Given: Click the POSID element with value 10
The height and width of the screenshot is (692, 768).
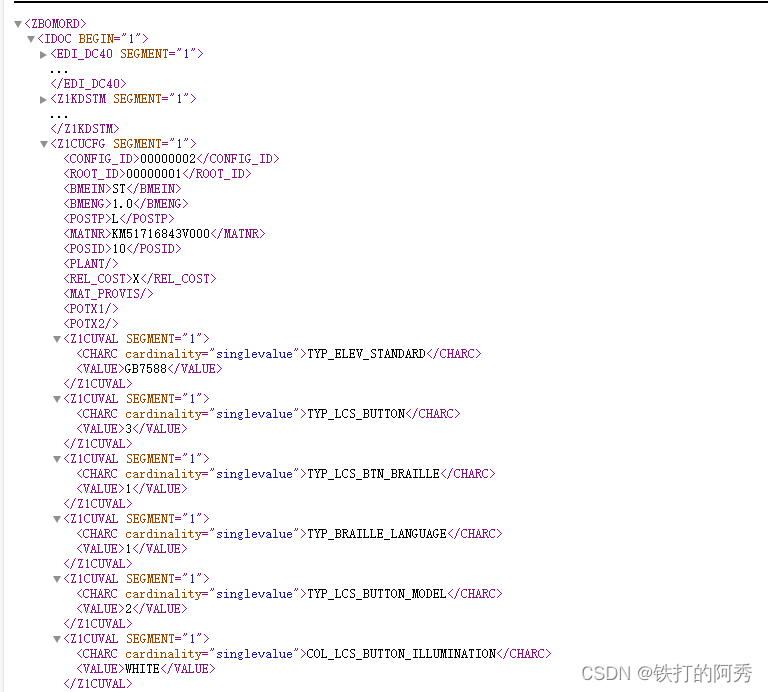Looking at the screenshot, I should point(122,249).
